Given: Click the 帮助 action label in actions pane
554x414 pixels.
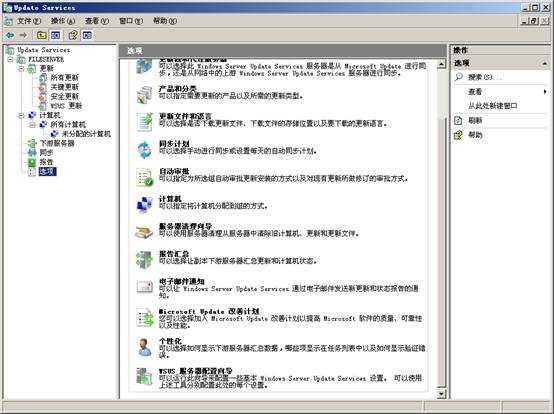Looking at the screenshot, I should coord(475,135).
